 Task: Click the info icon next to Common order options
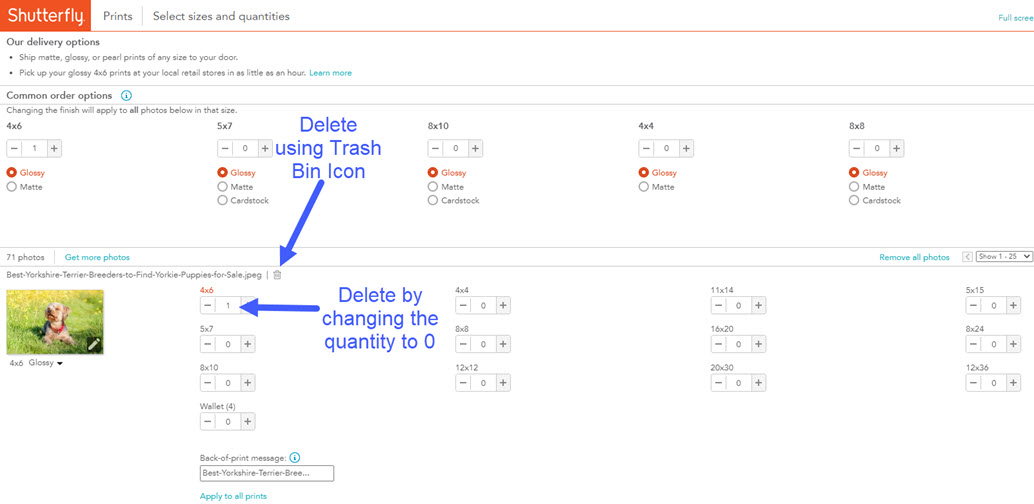[126, 96]
